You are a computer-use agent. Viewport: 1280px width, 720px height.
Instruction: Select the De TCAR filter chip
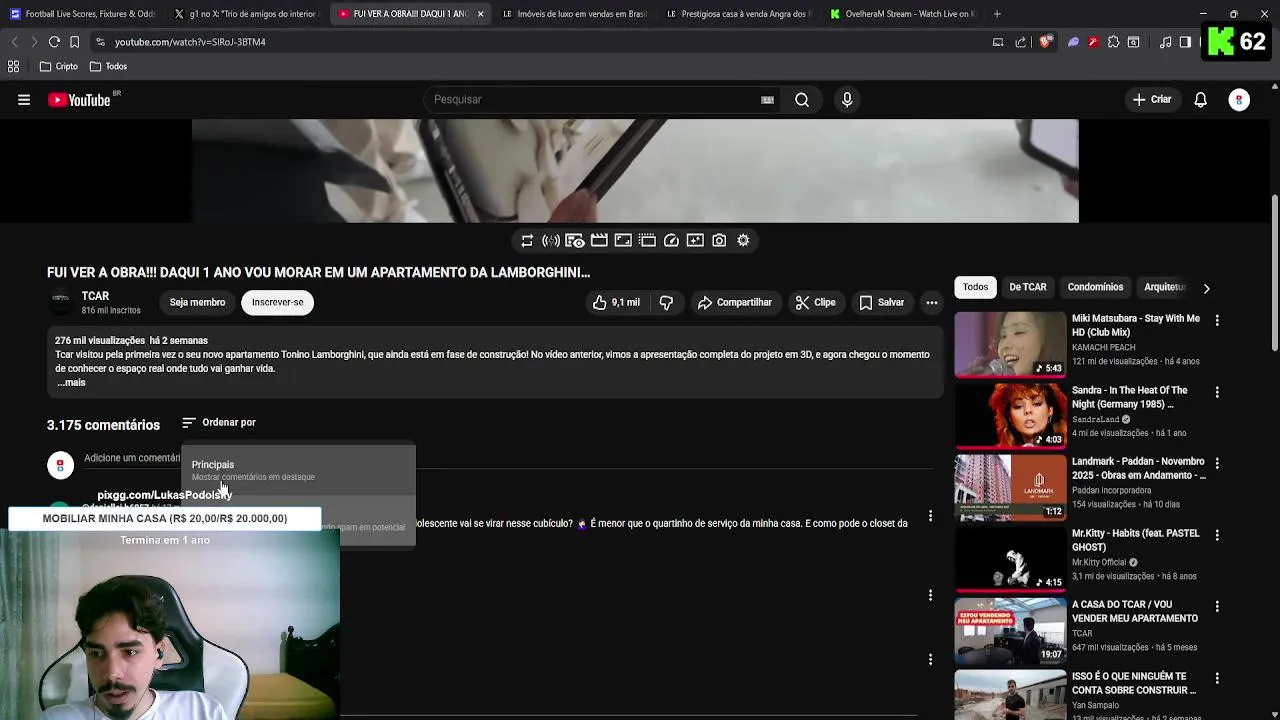coord(1027,287)
